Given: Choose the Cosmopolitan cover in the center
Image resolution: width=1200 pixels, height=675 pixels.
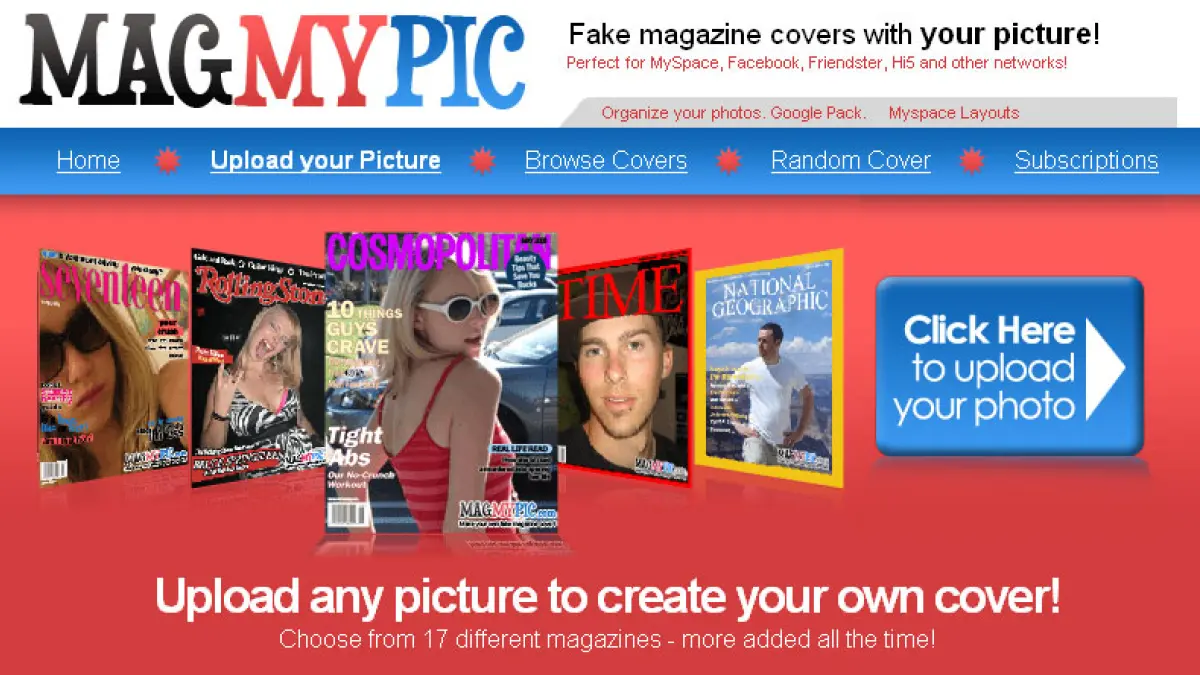Looking at the screenshot, I should pos(441,382).
